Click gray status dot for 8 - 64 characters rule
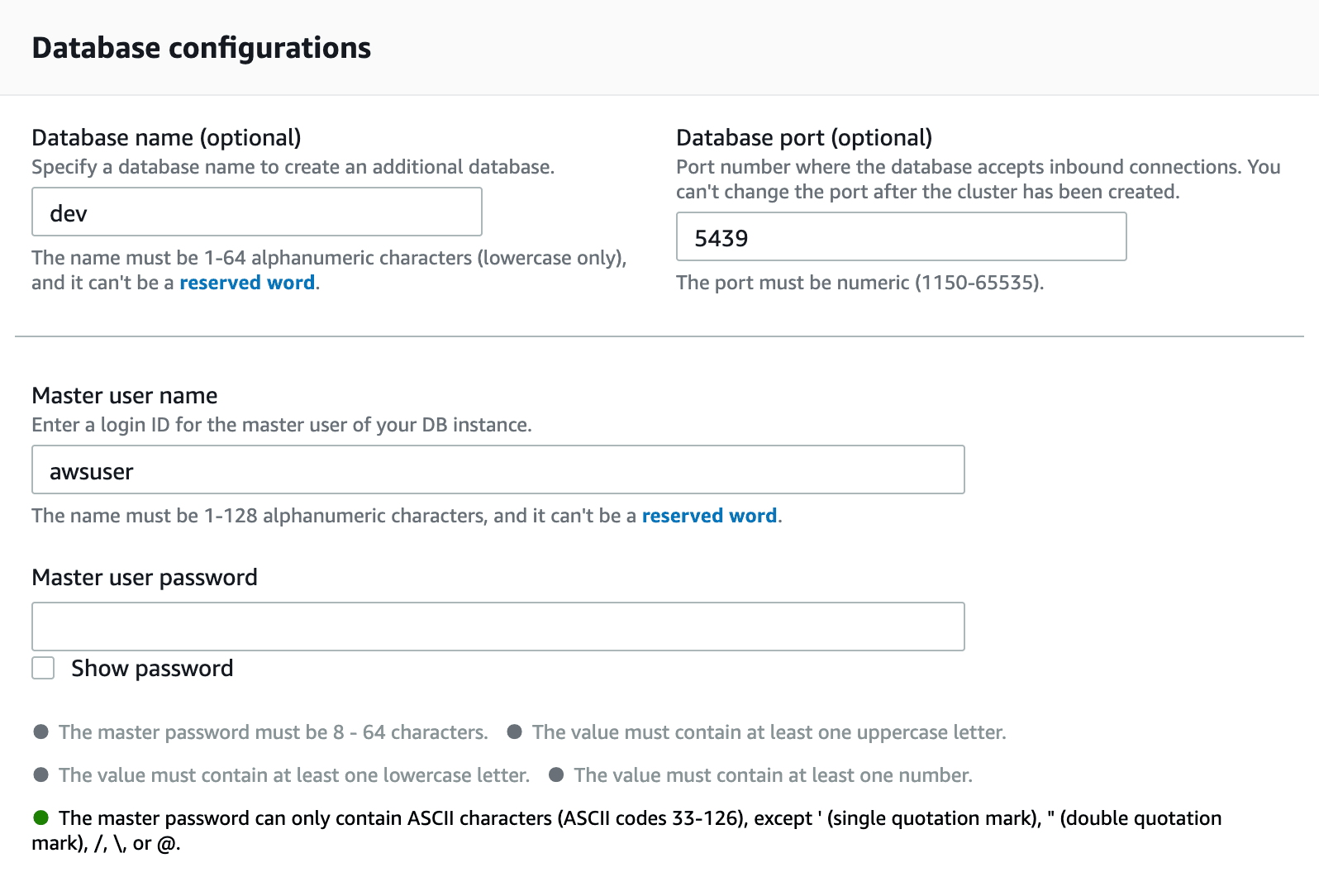This screenshot has height=896, width=1319. [40, 732]
